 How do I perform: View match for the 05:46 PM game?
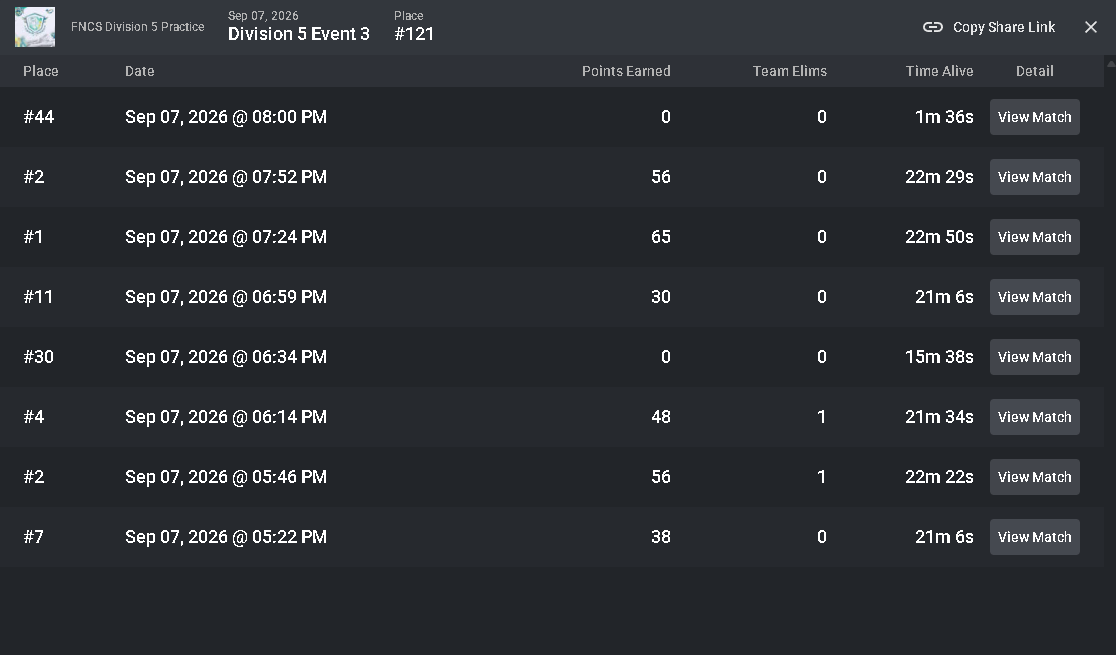click(x=1034, y=477)
